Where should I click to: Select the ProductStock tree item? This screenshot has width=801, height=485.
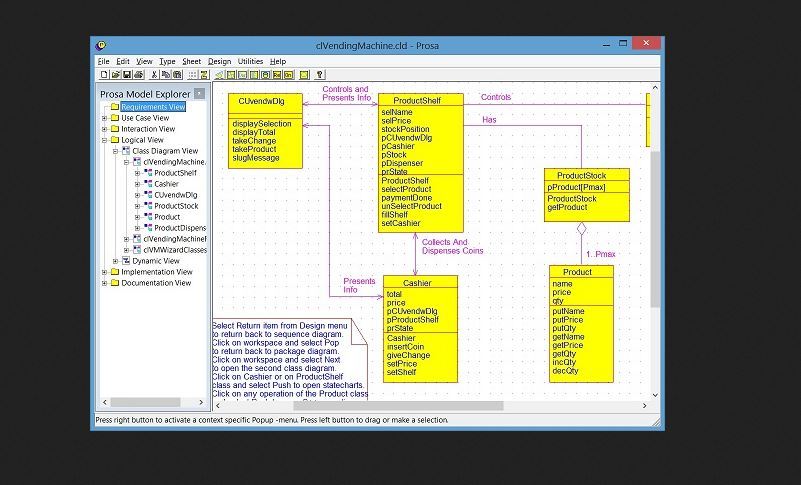pyautogui.click(x=176, y=206)
